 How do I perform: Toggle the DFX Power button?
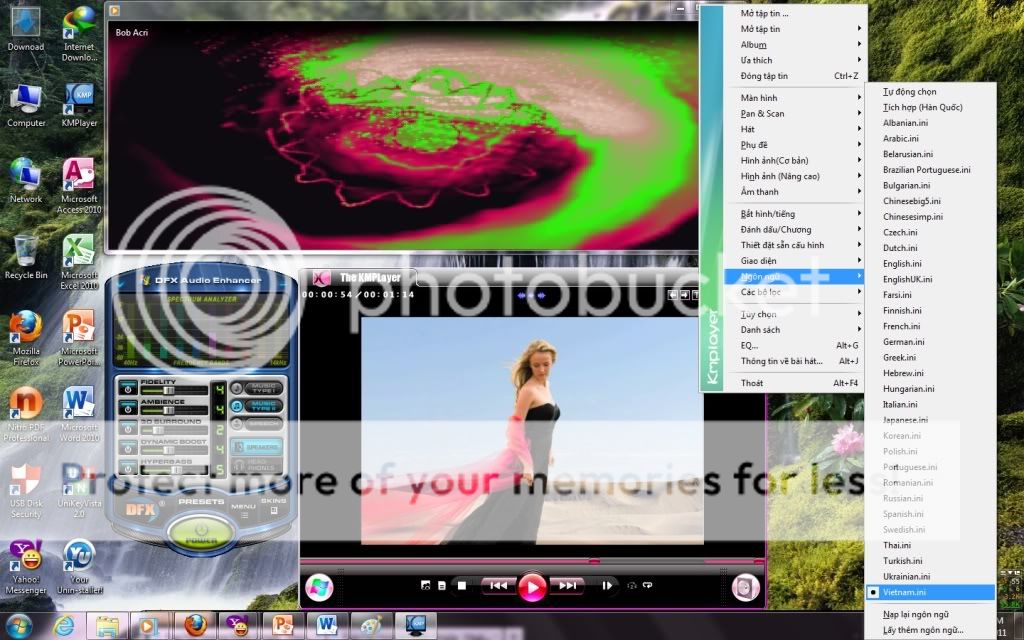[201, 534]
